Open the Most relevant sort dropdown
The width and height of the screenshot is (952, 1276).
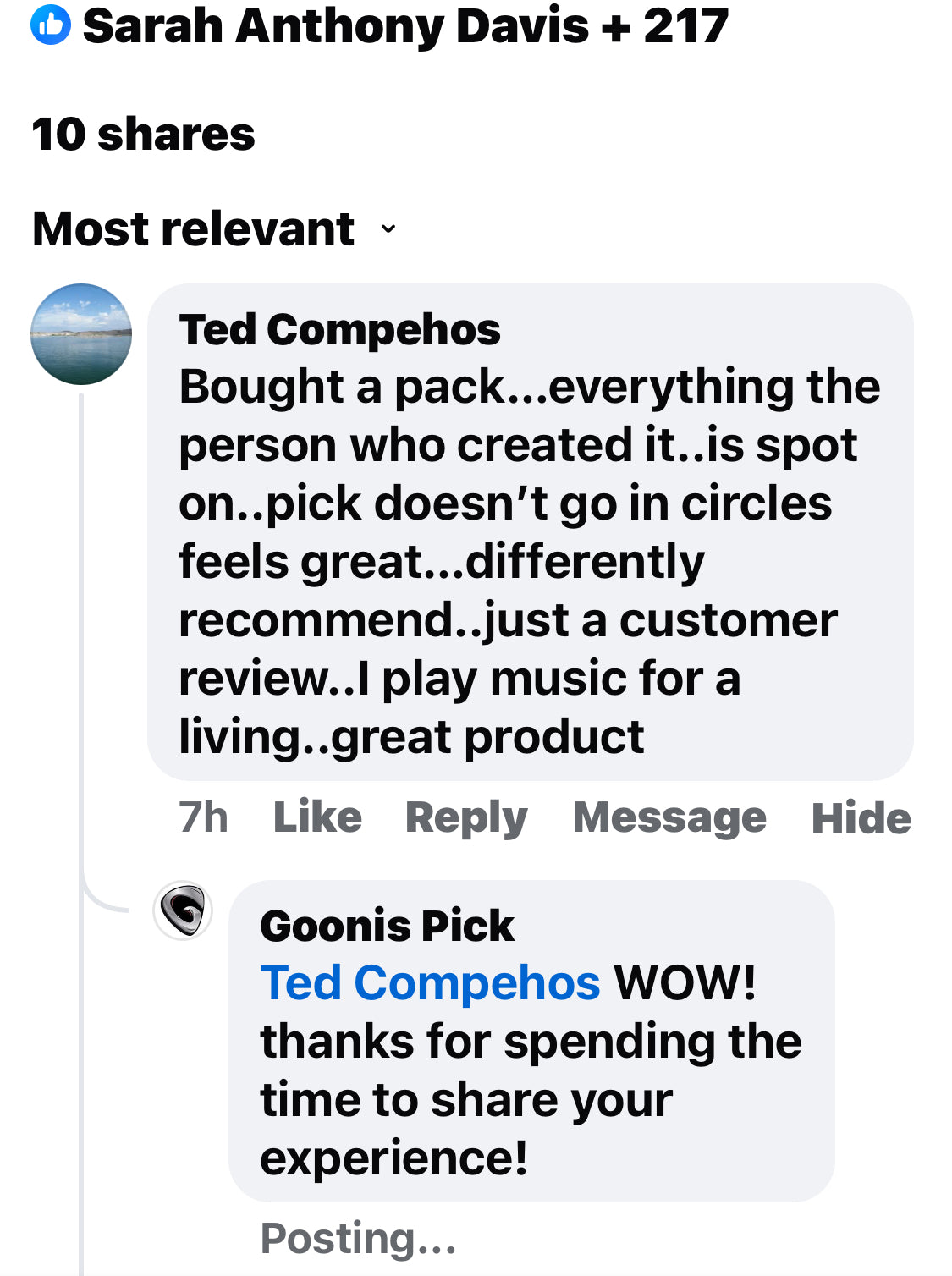pos(194,229)
